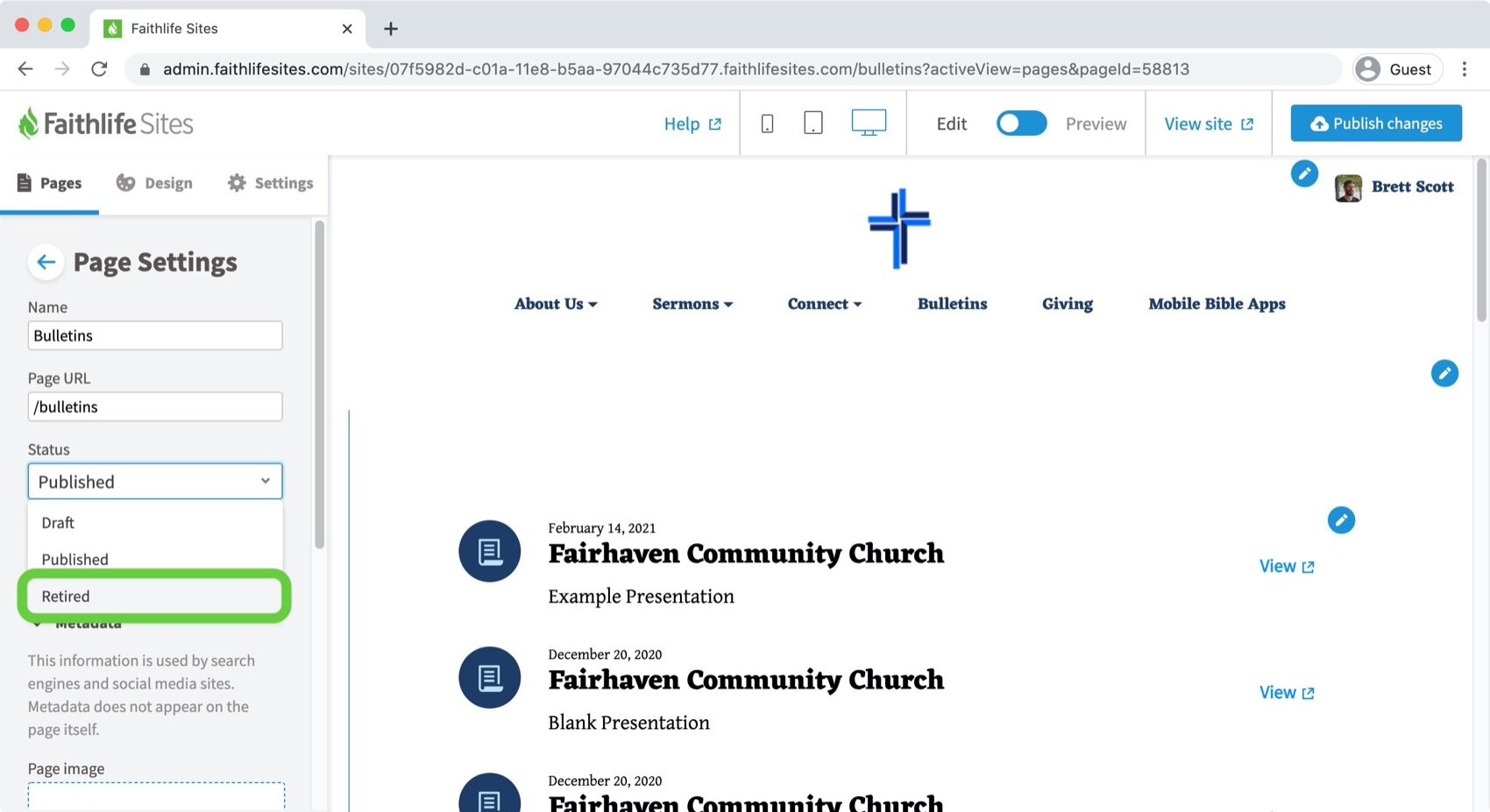This screenshot has width=1490, height=812.
Task: Open View link for Blank Presentation
Action: tap(1287, 693)
